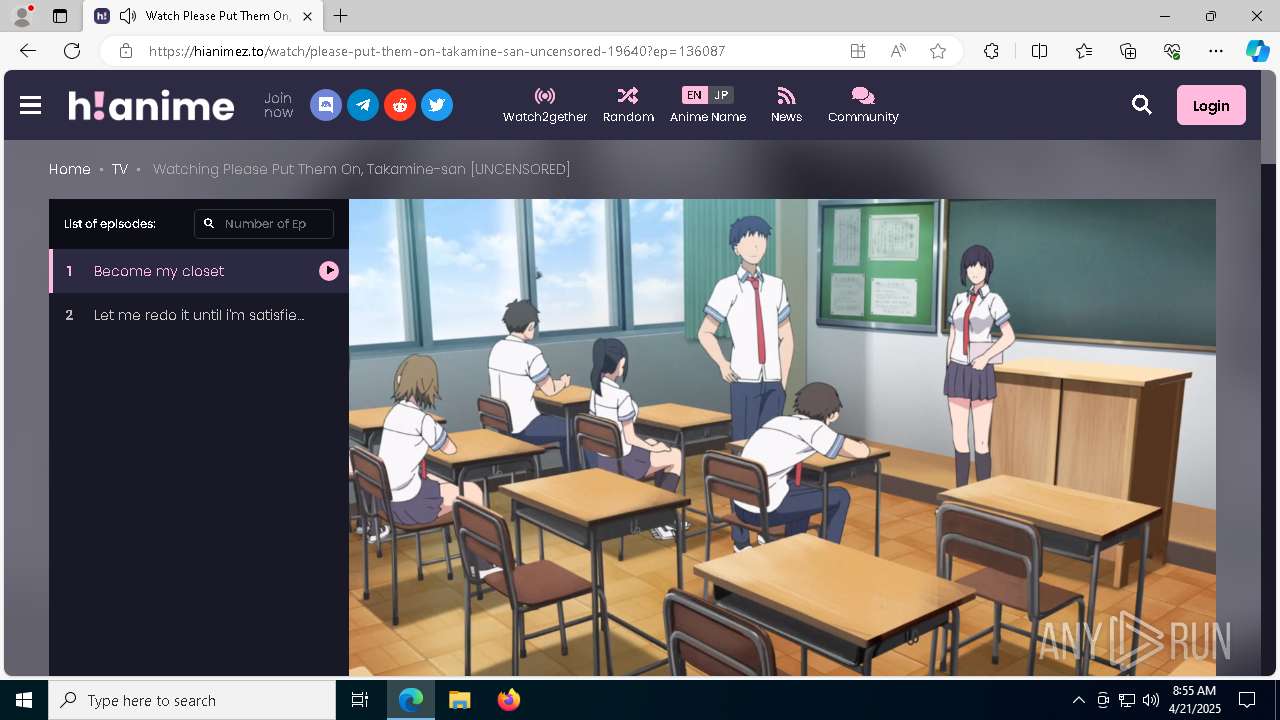Open tab actions menu
Viewport: 1280px width, 720px height.
pos(60,16)
